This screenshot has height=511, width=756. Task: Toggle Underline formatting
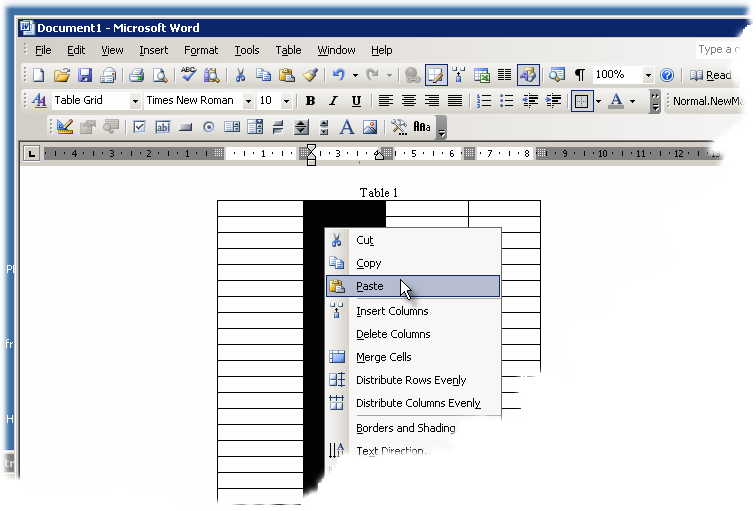(356, 101)
